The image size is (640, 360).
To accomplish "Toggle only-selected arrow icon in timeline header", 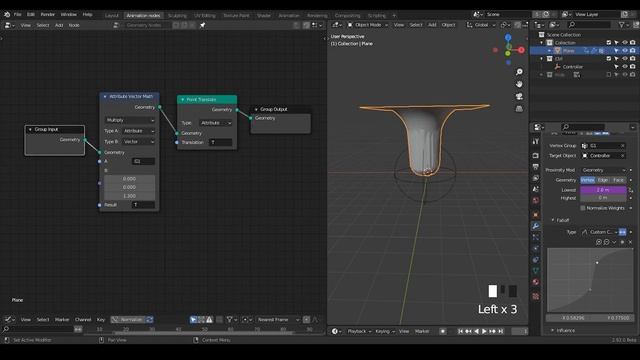I will (x=193, y=320).
